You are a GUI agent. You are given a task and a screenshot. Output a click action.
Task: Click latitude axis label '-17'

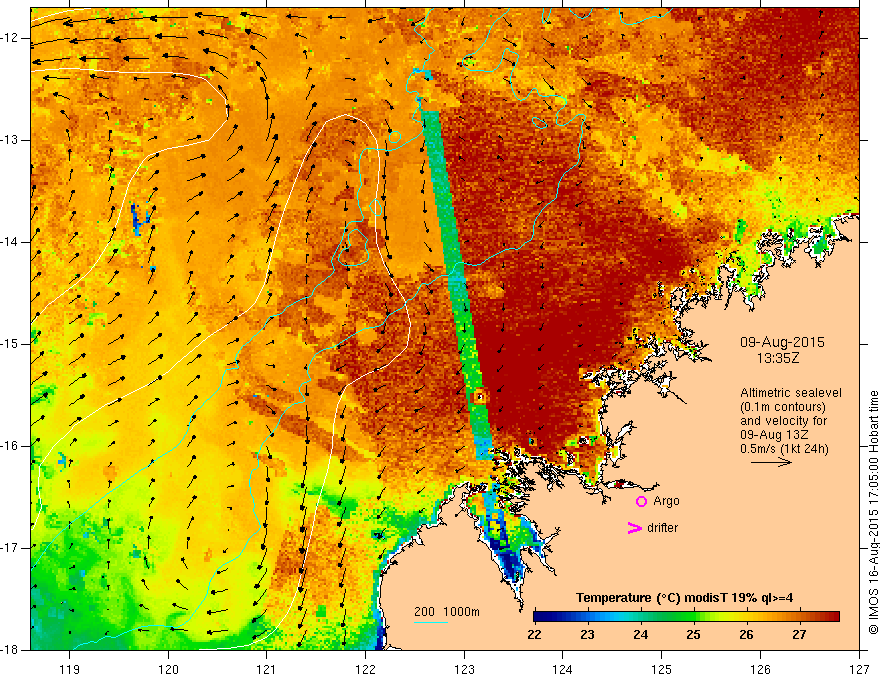pyautogui.click(x=10, y=548)
